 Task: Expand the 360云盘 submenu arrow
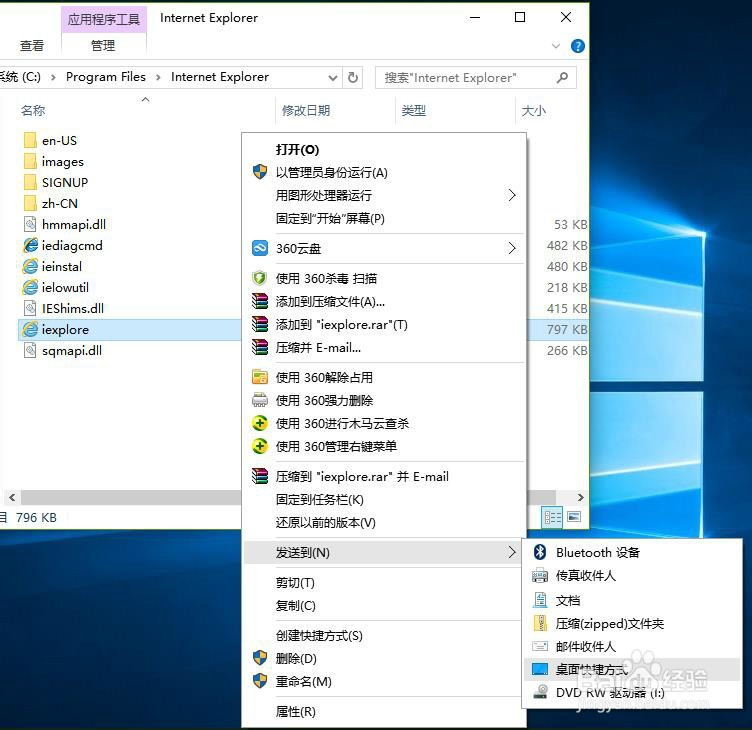tap(512, 248)
